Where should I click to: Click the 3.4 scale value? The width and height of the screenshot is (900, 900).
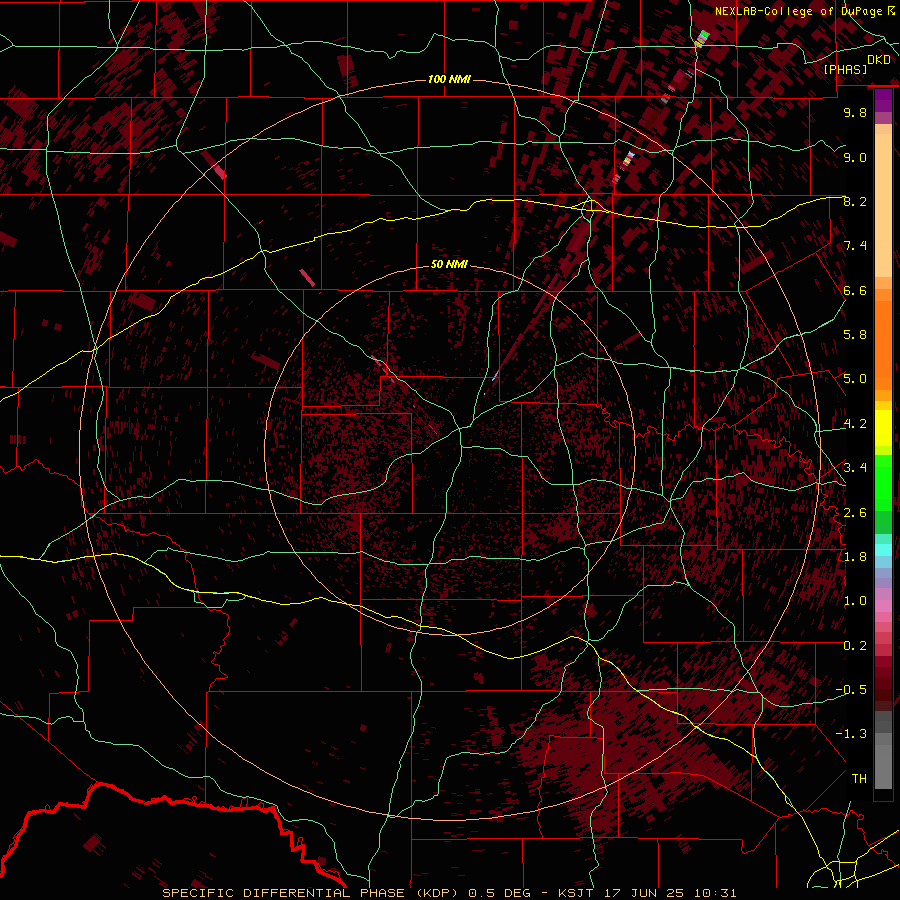coord(855,468)
